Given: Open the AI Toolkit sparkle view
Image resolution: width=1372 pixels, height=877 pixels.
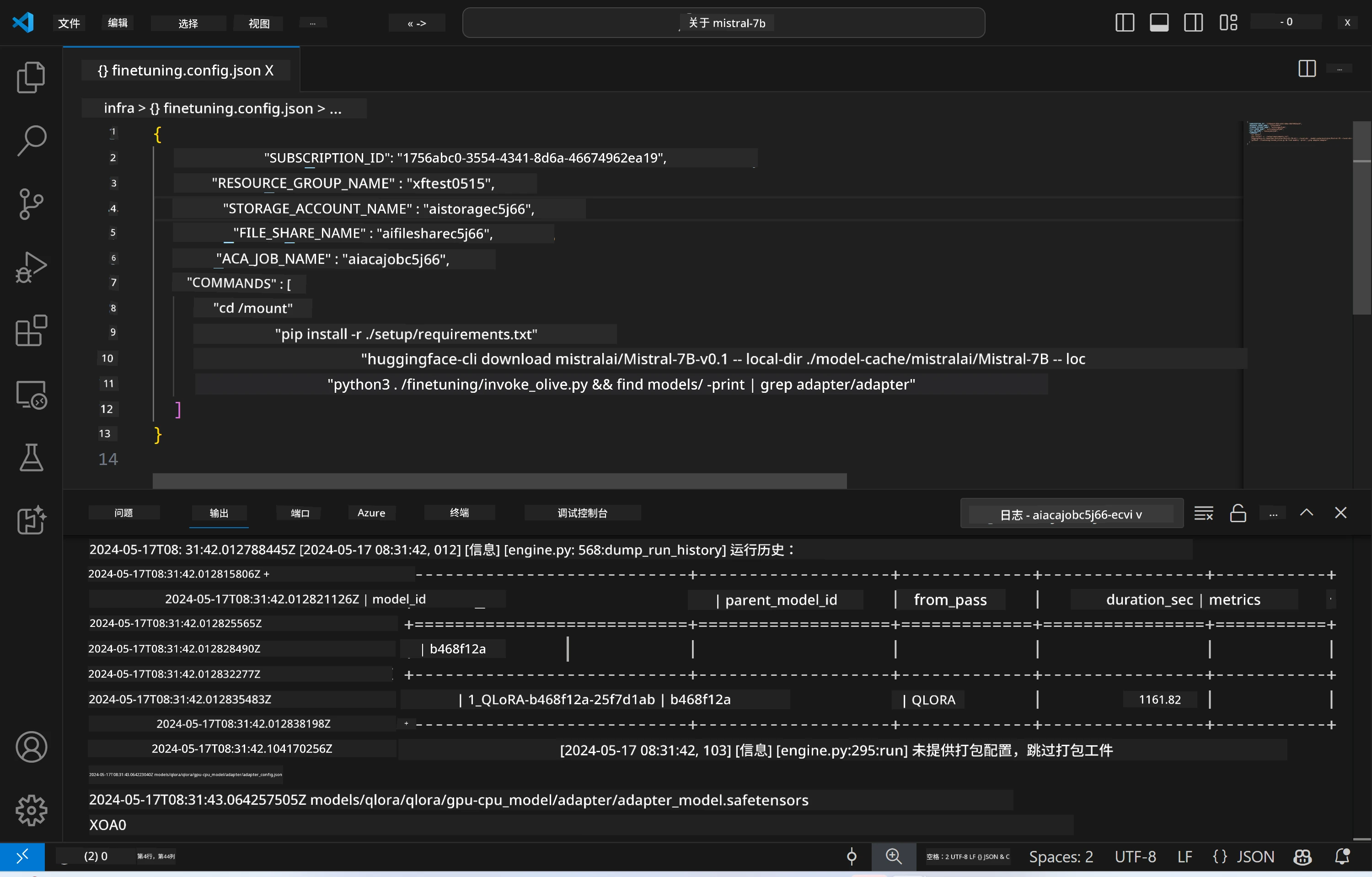Looking at the screenshot, I should [x=31, y=520].
